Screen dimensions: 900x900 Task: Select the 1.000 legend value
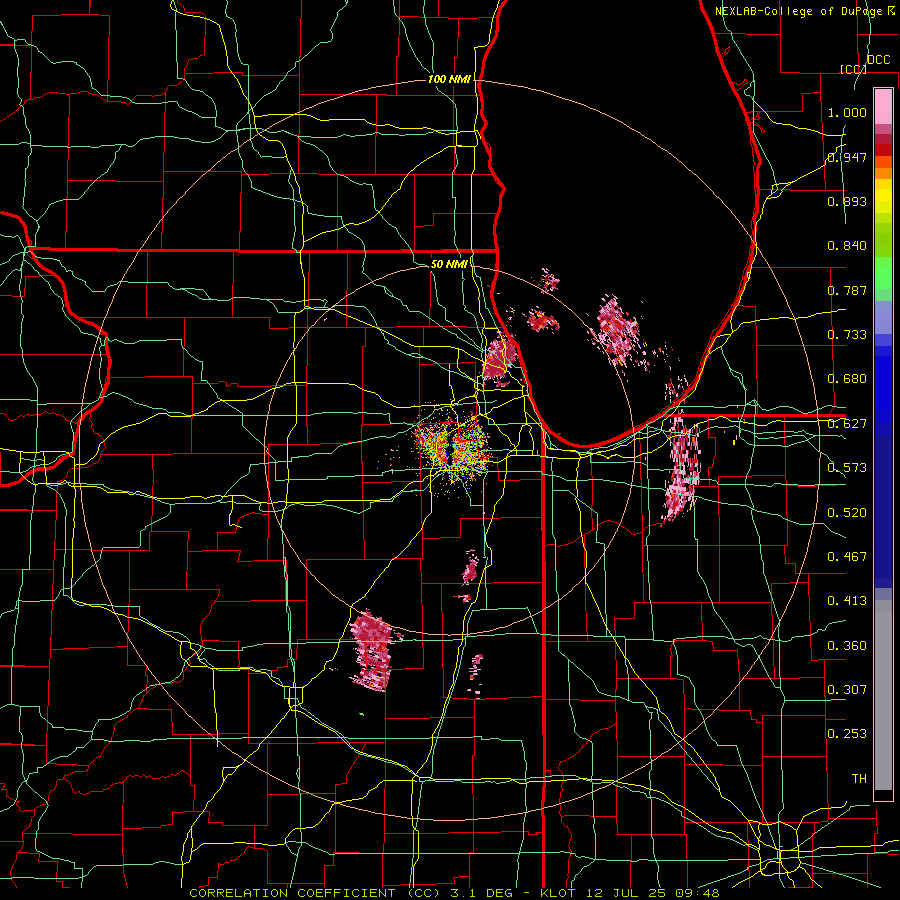coord(847,112)
